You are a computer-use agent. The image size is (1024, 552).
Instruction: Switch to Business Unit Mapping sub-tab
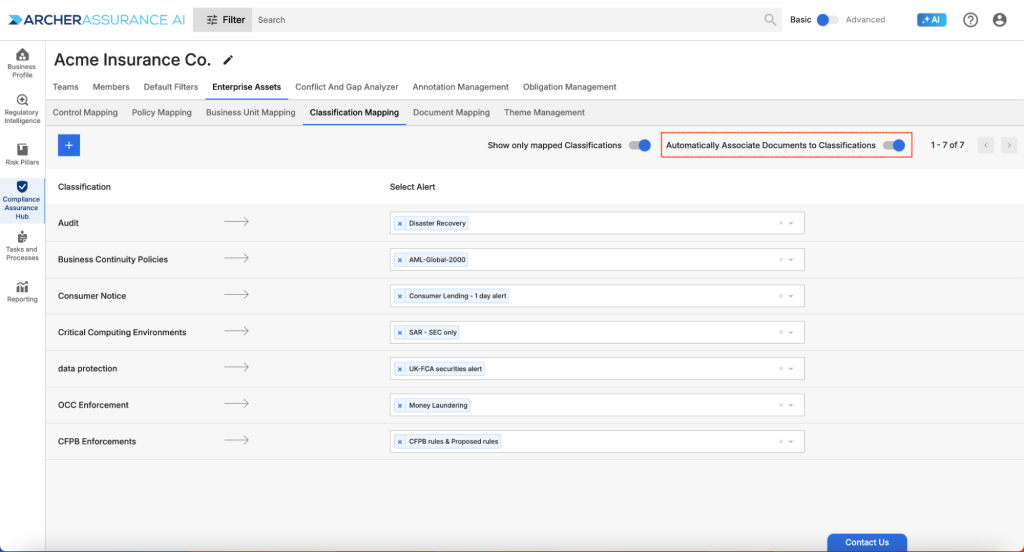click(251, 112)
